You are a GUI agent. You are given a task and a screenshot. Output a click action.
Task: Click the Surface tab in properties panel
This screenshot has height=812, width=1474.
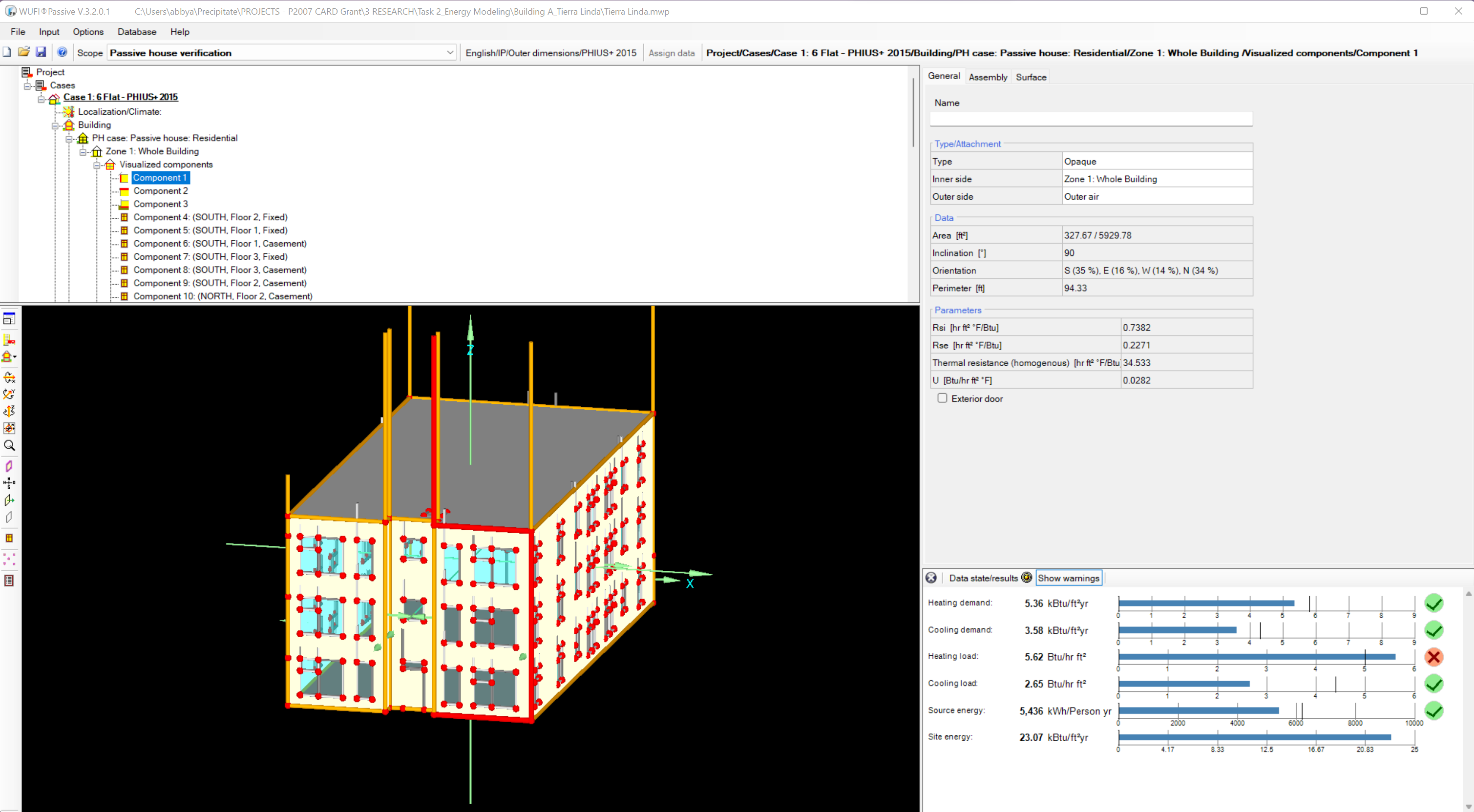[x=1030, y=76]
